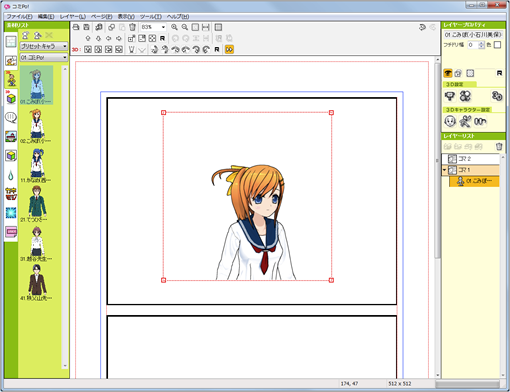Screen dimensions: 510x392
Task: Expand the 01.コミPo! character set dropdown
Action: tap(44, 57)
